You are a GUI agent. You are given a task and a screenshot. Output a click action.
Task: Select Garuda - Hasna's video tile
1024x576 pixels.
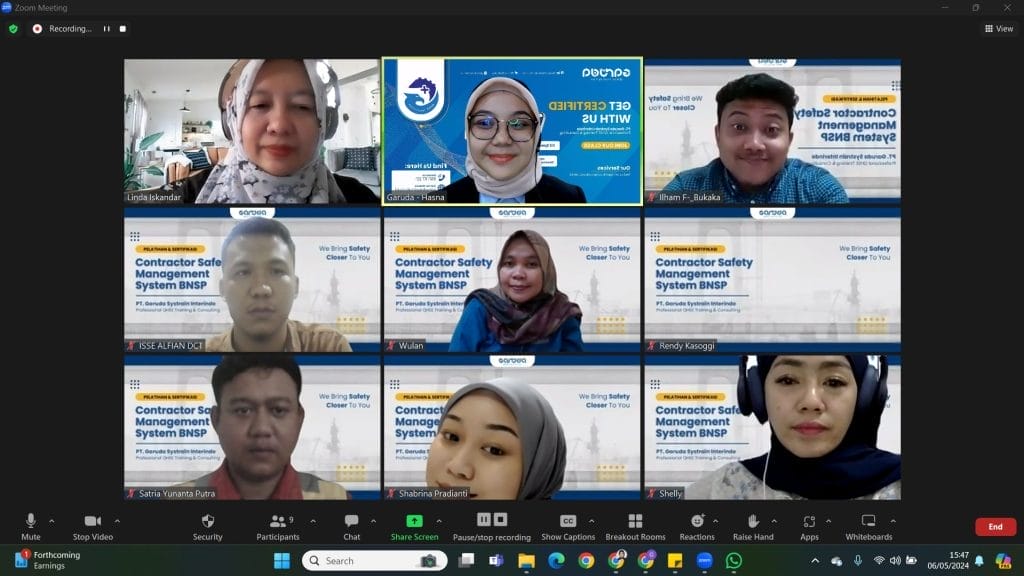(512, 130)
